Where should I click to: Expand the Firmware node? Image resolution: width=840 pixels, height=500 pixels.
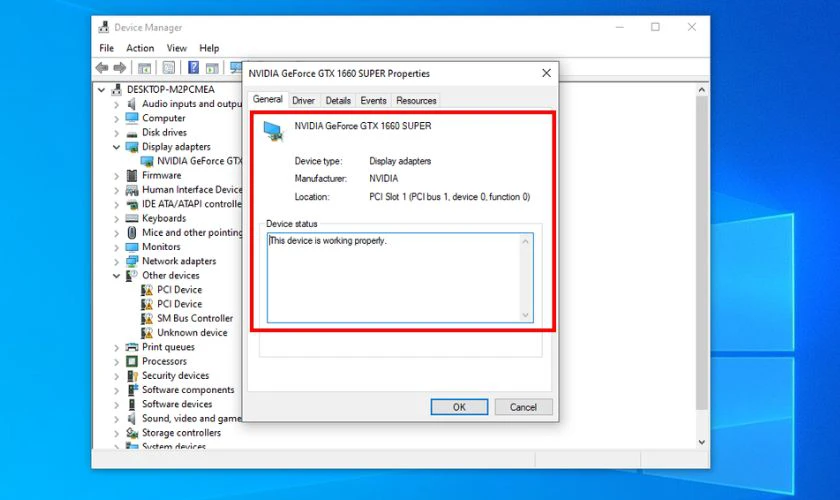point(117,176)
